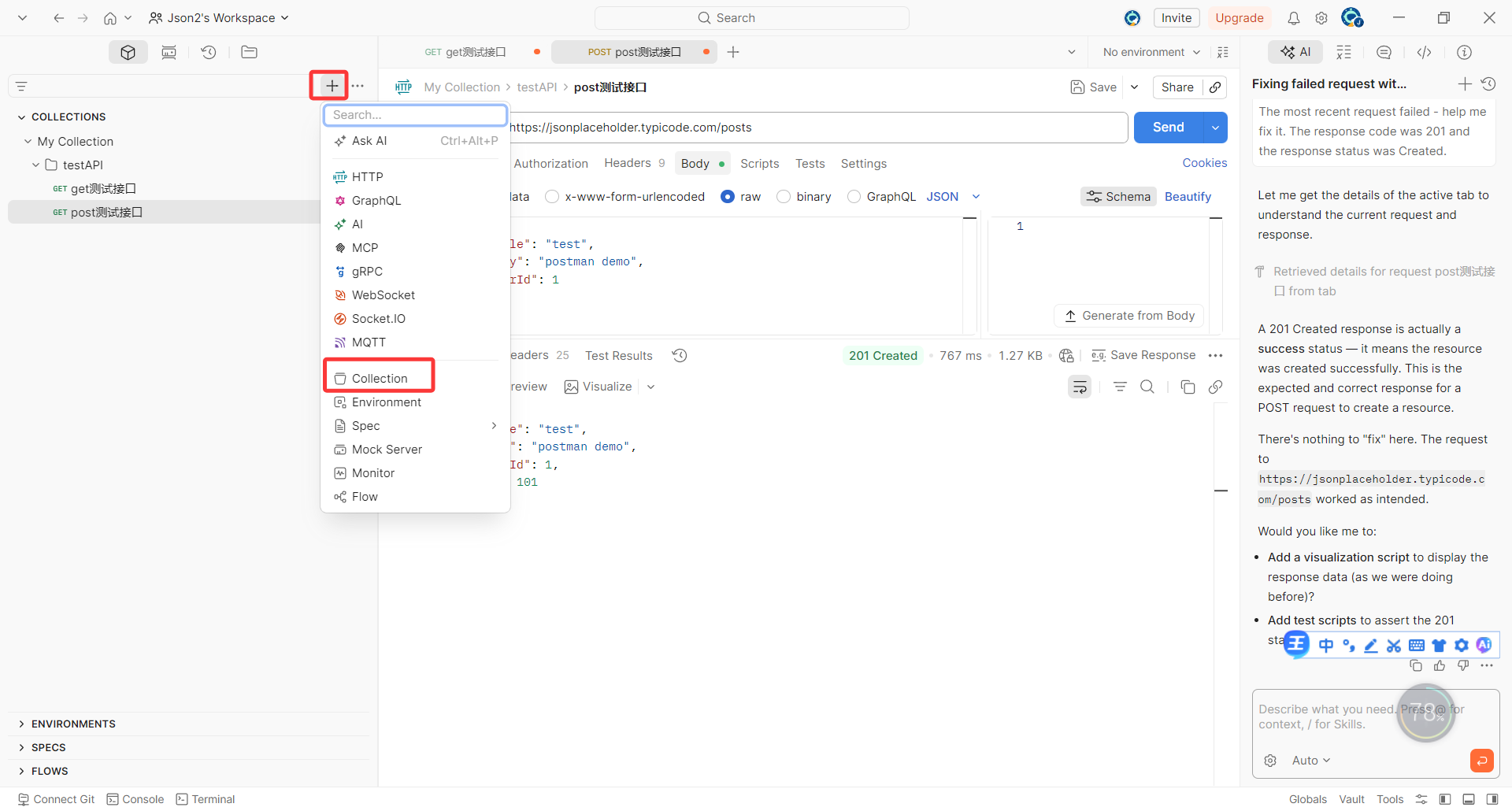Show response history clock icon
Viewport: 1512px width, 811px height.
pyautogui.click(x=680, y=355)
